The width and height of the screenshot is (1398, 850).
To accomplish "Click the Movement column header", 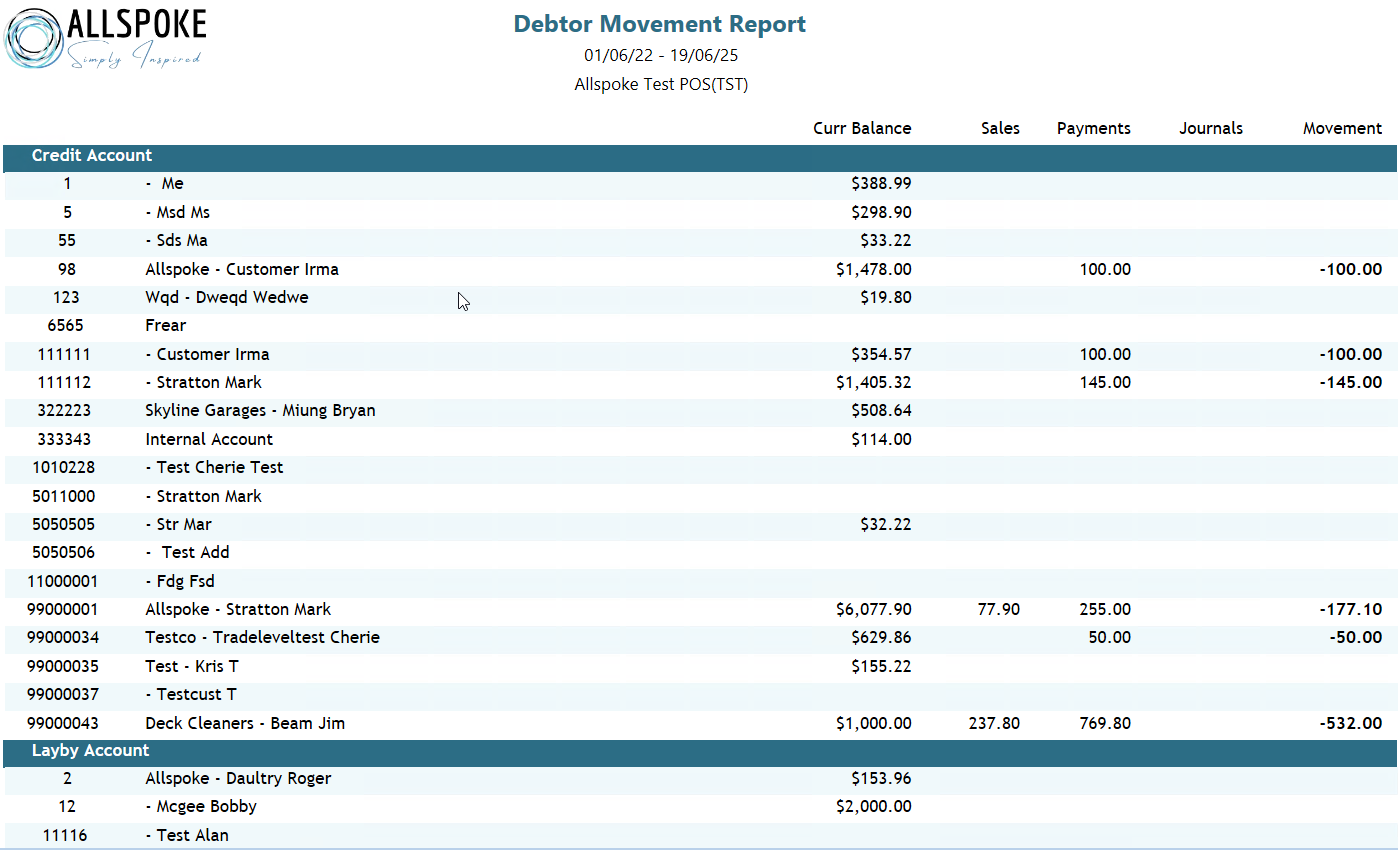I will coord(1342,128).
